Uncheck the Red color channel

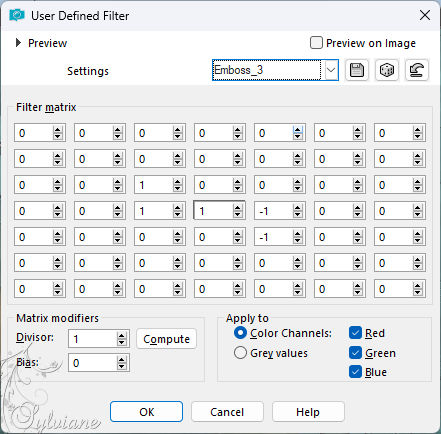(x=355, y=333)
